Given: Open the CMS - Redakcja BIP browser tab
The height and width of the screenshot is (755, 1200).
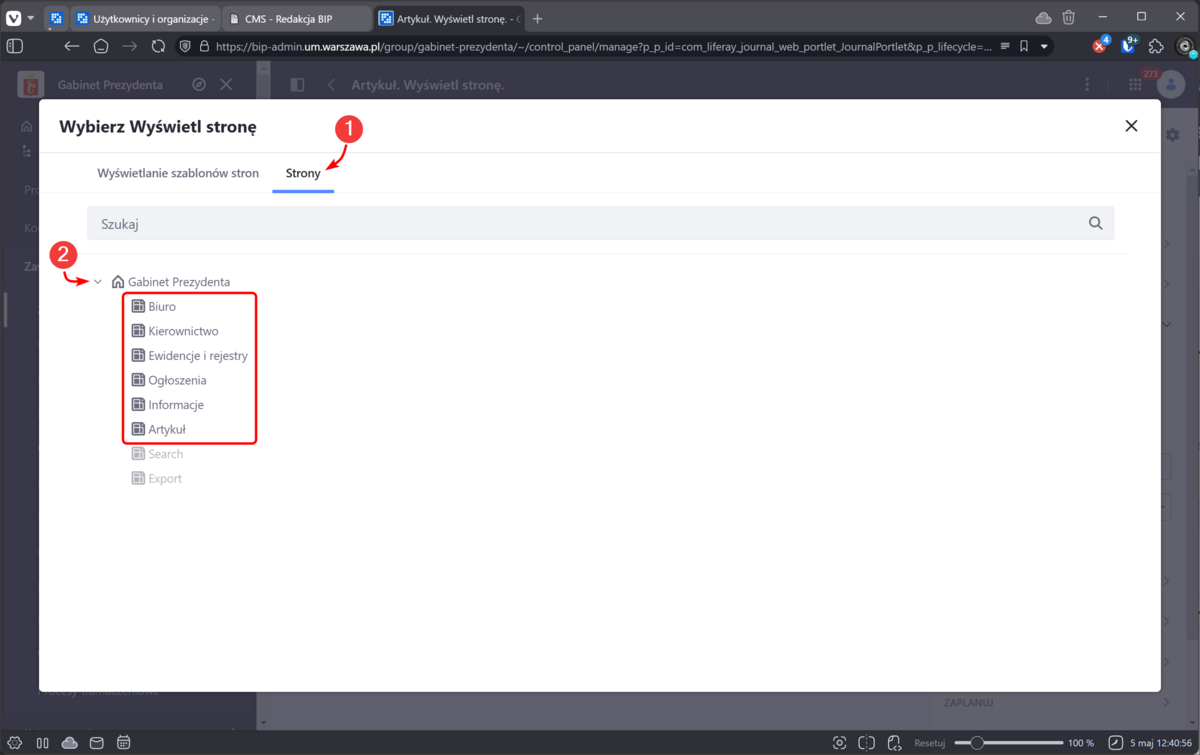Looking at the screenshot, I should point(288,19).
